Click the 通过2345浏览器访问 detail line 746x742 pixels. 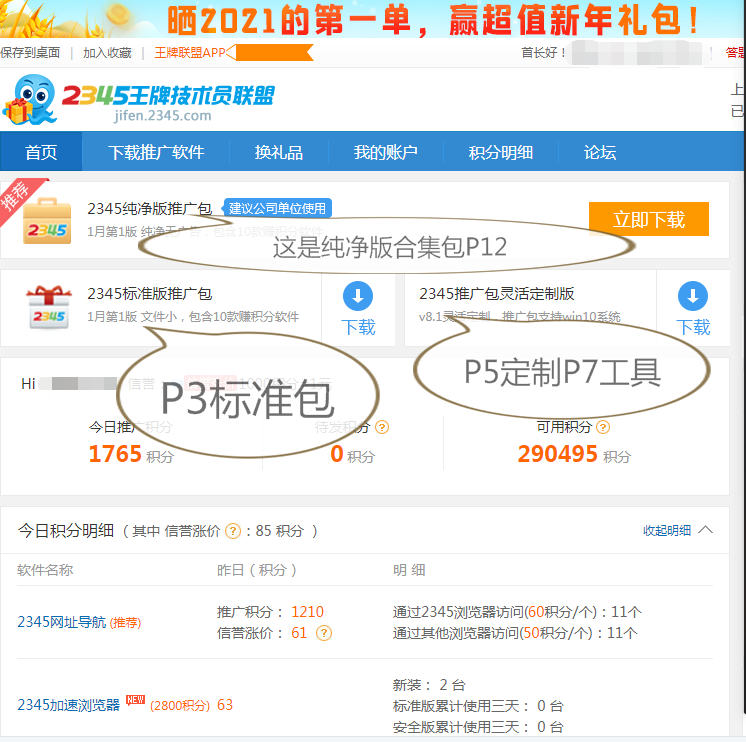point(517,612)
